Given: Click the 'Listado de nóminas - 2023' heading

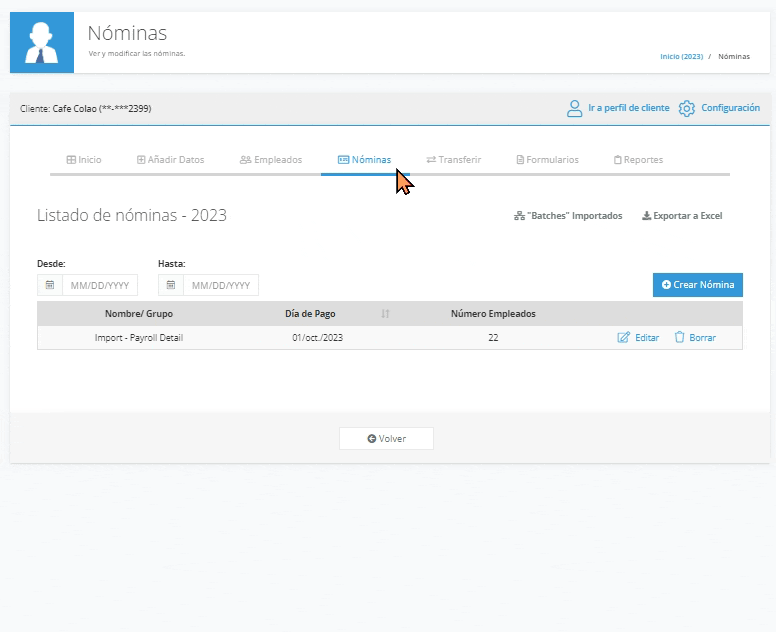Looking at the screenshot, I should [132, 215].
